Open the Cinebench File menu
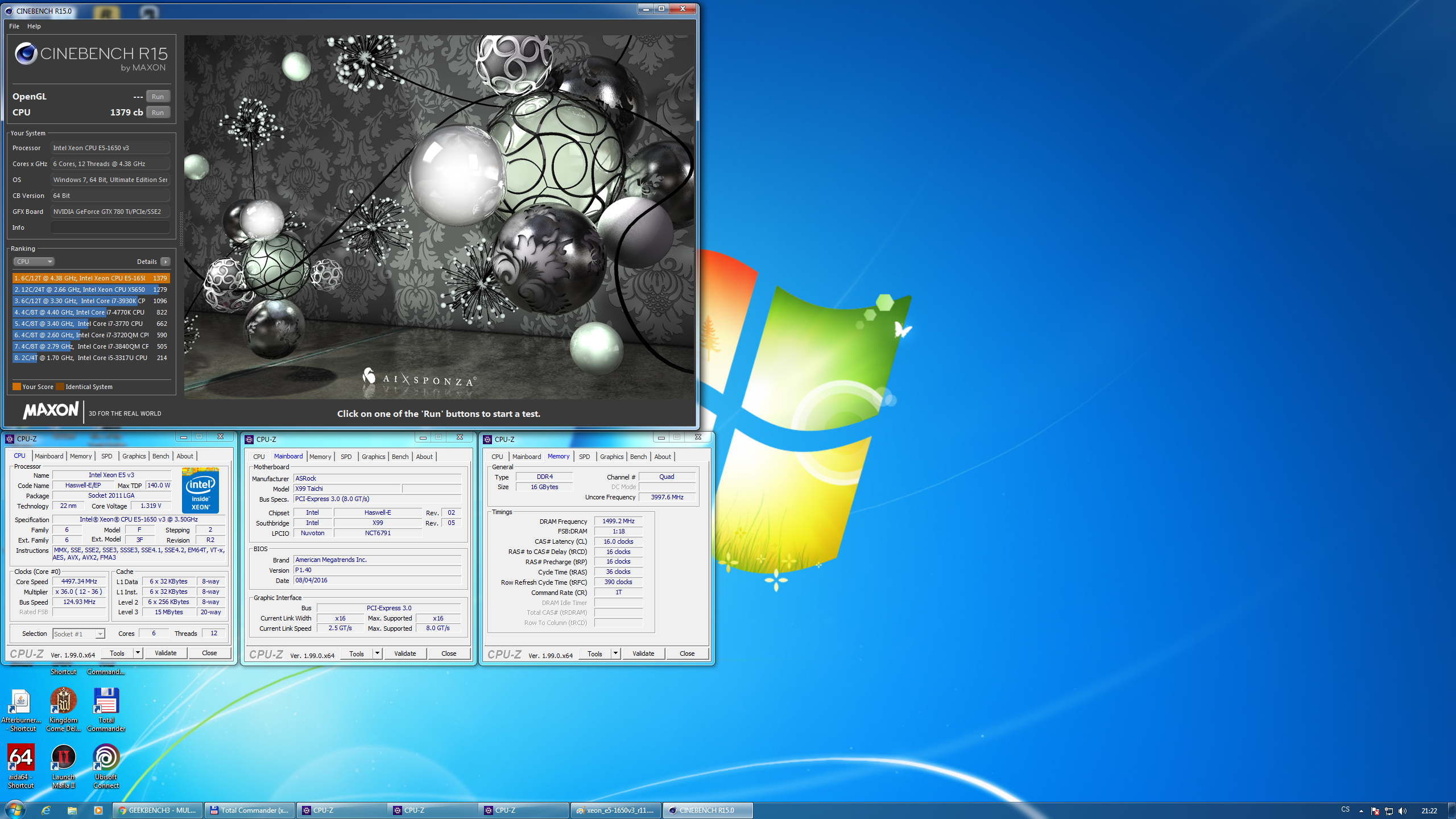Viewport: 1456px width, 819px height. (x=14, y=26)
